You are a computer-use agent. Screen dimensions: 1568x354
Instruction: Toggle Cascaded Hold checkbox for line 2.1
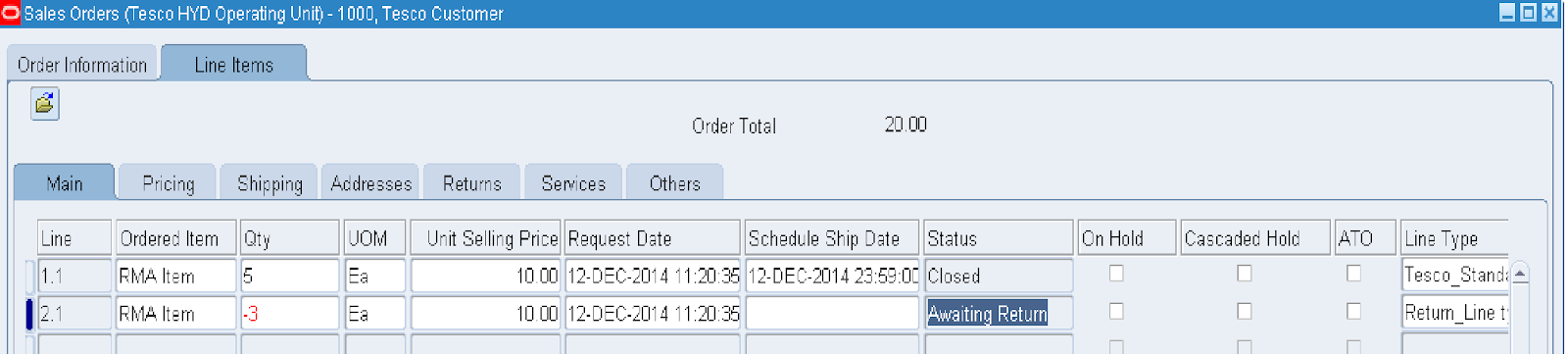(x=1245, y=311)
